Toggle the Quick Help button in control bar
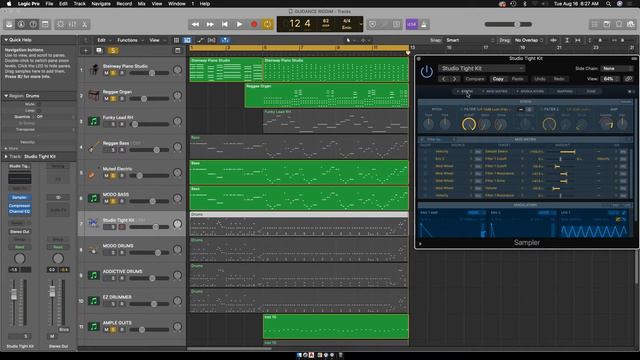 [x=33, y=24]
